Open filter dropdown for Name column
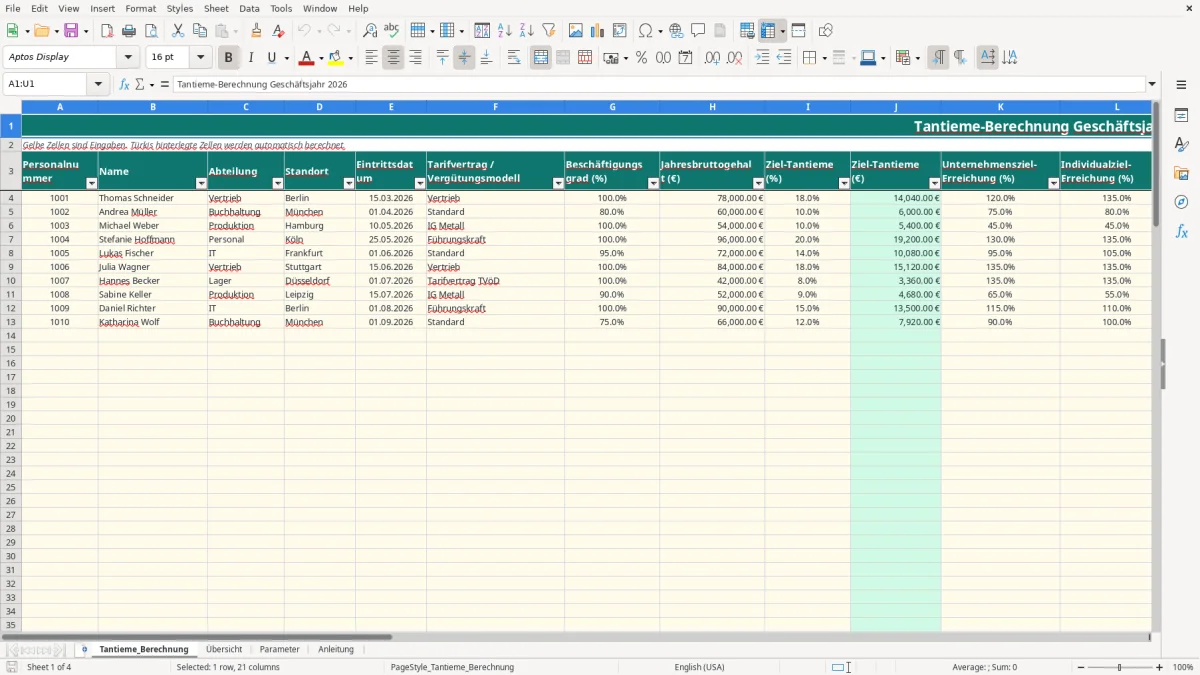Viewport: 1200px width, 675px height. point(200,183)
